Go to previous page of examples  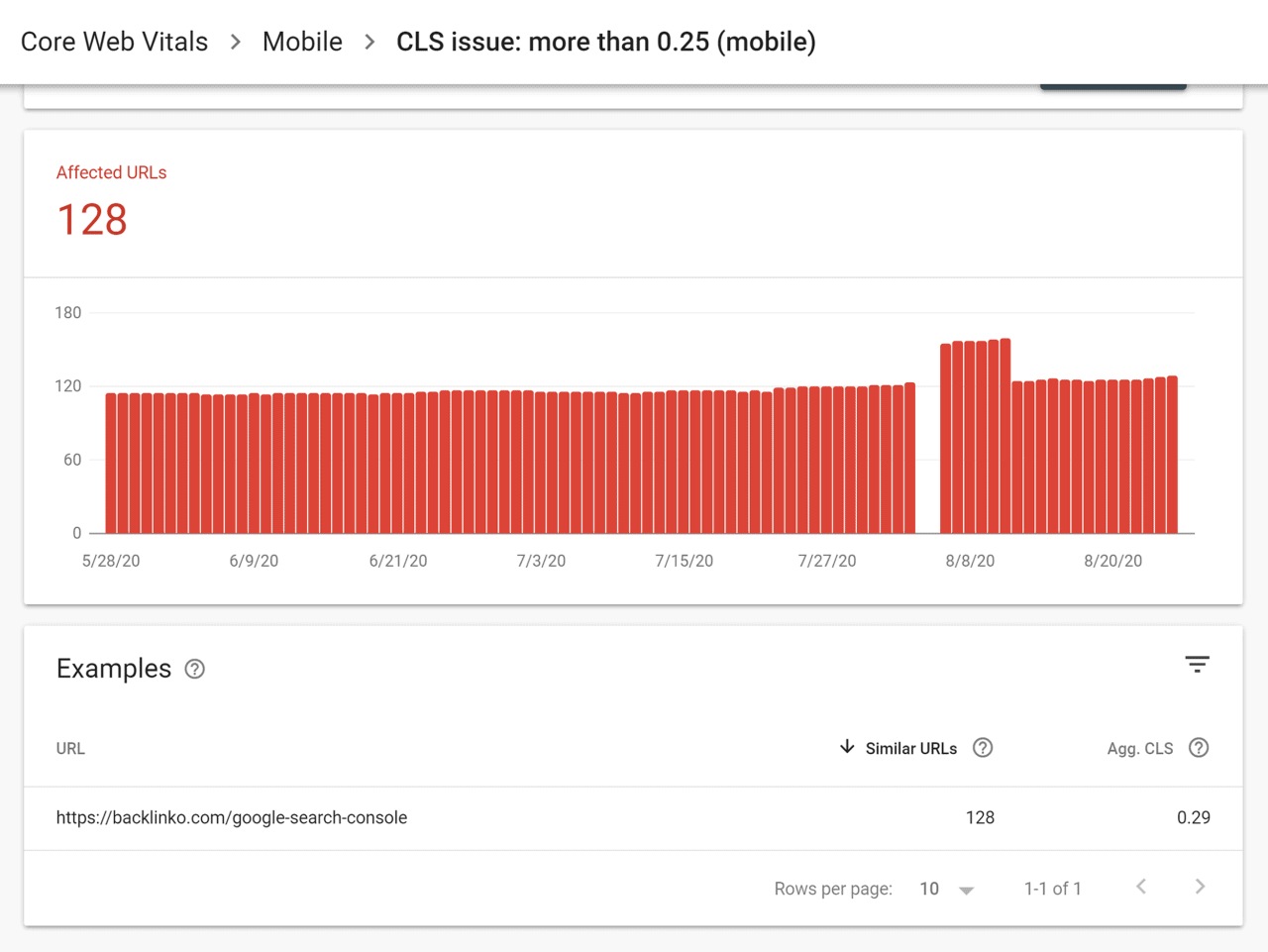point(1141,887)
